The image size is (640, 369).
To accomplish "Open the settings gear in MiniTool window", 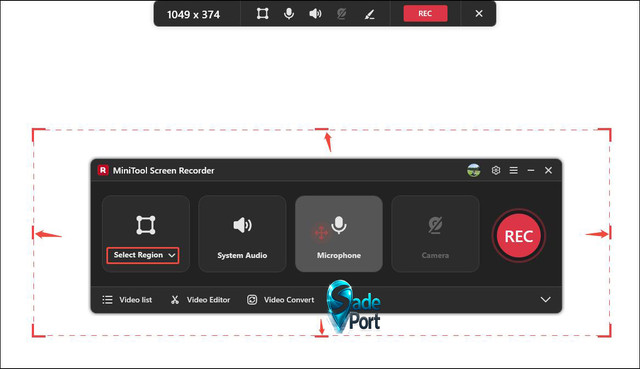I will click(496, 170).
